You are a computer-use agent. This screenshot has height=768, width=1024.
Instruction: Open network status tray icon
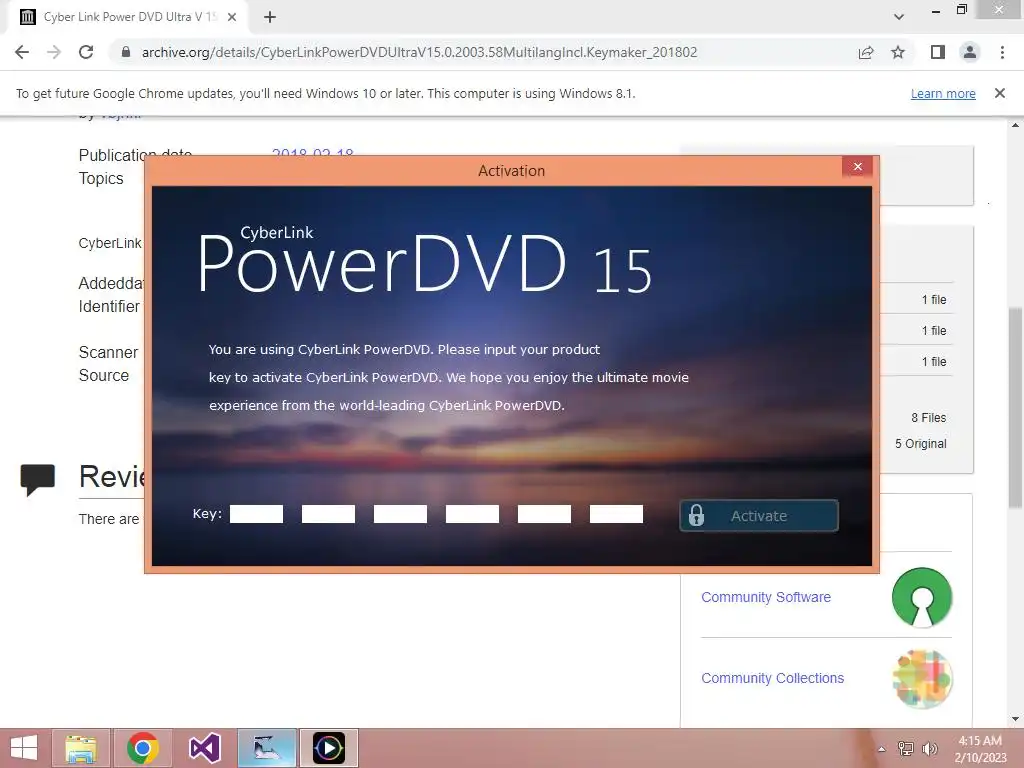pos(906,749)
